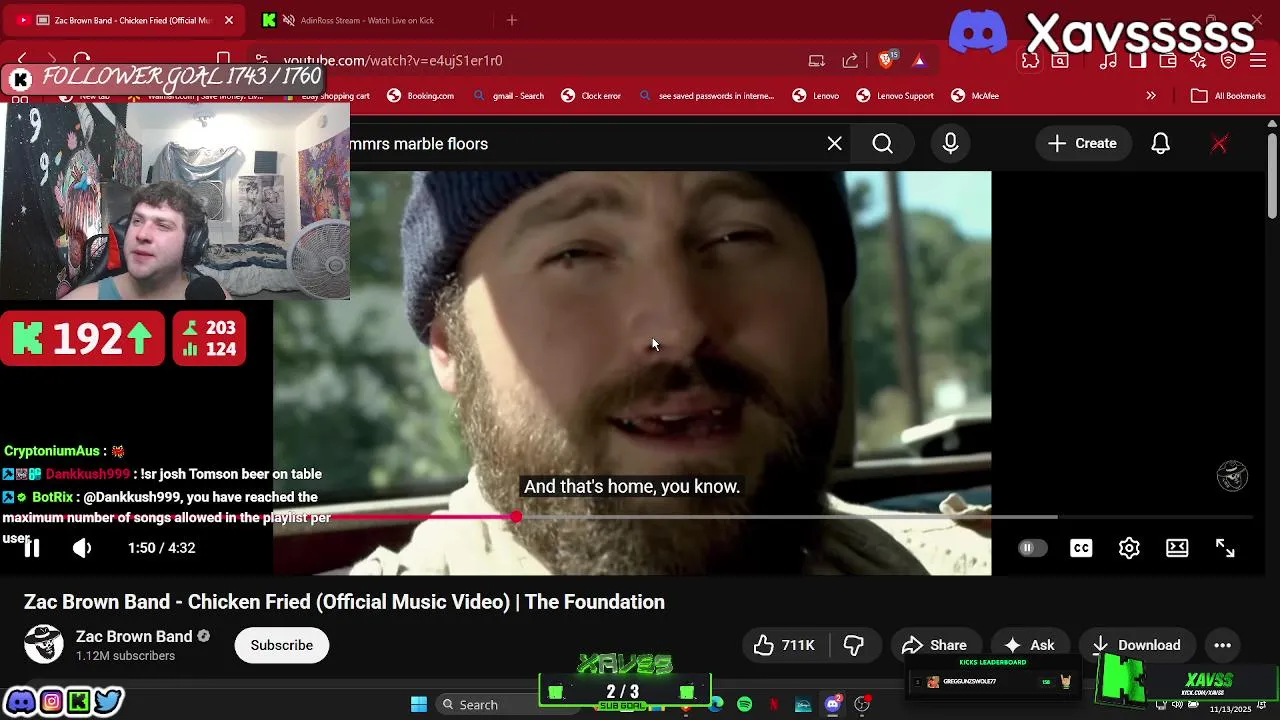1280x720 pixels.
Task: Open the Brave Wallet icon
Action: coord(1168,60)
